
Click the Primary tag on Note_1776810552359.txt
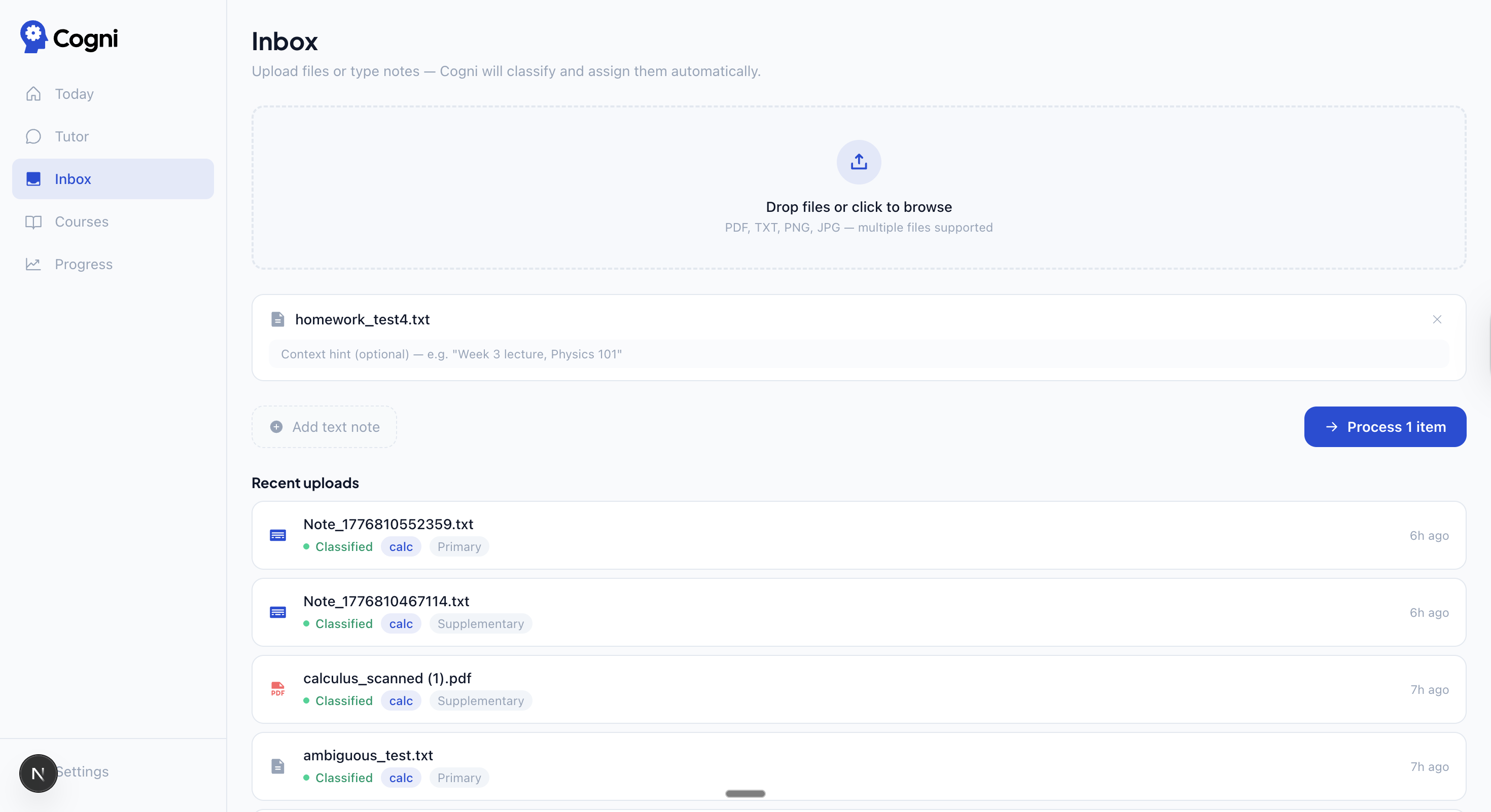point(459,546)
